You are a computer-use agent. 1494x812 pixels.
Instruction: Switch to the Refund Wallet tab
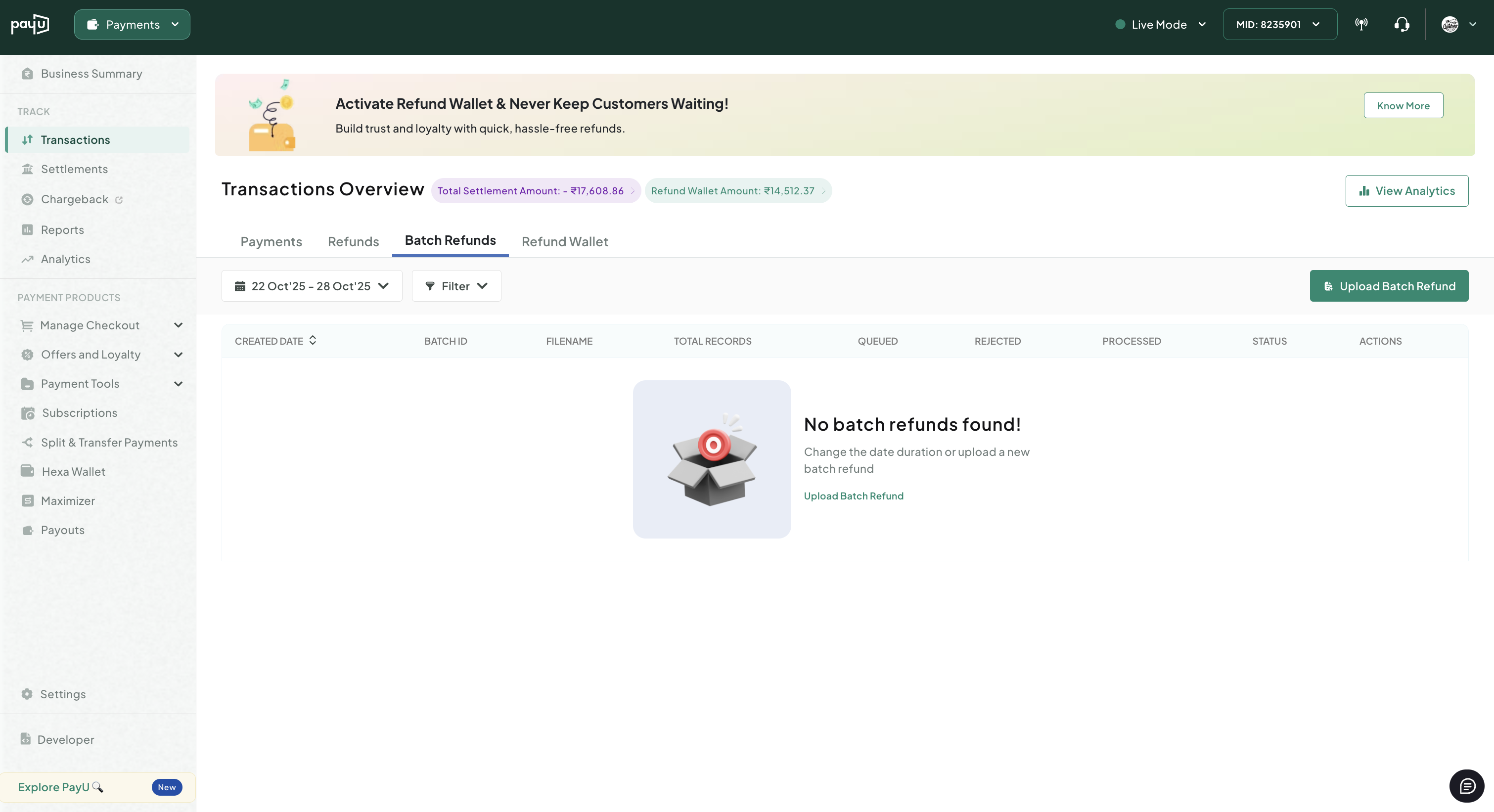pos(564,241)
